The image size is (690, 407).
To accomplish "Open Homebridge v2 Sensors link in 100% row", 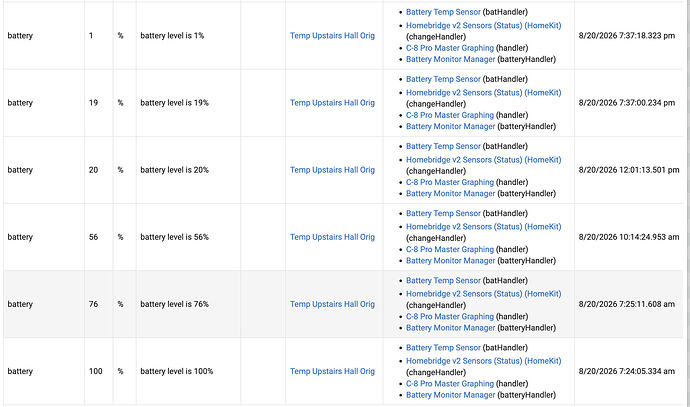I will click(484, 361).
